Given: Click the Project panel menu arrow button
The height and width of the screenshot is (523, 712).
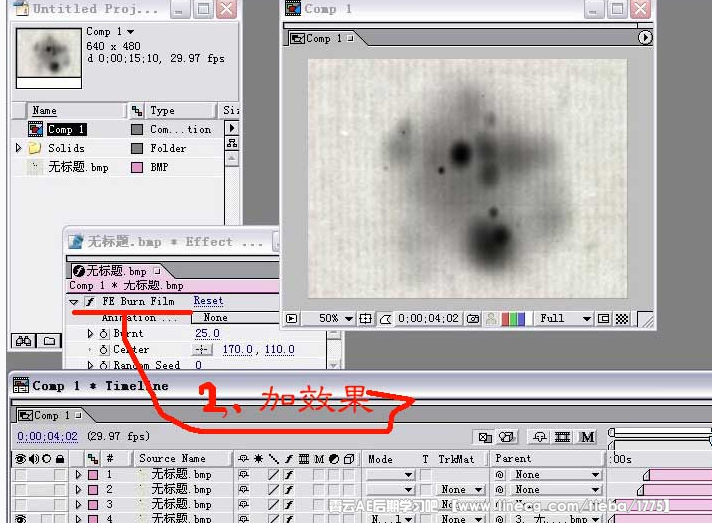Looking at the screenshot, I should tap(232, 128).
